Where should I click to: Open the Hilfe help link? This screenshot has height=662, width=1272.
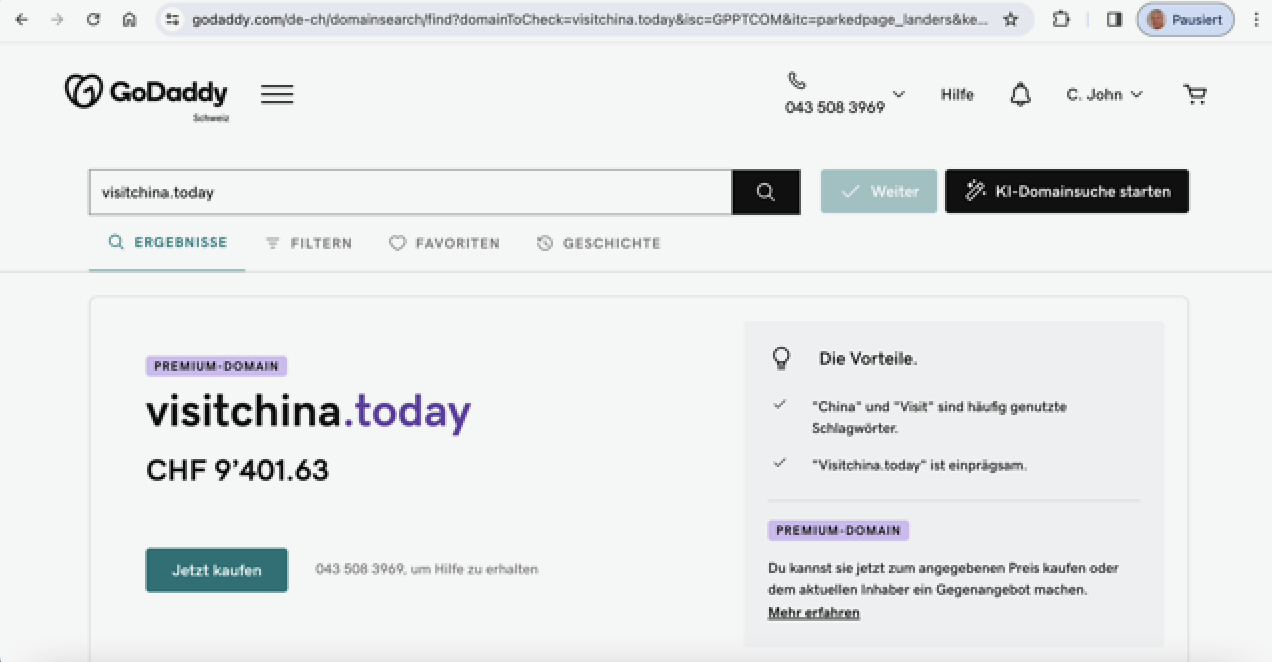pyautogui.click(x=957, y=95)
